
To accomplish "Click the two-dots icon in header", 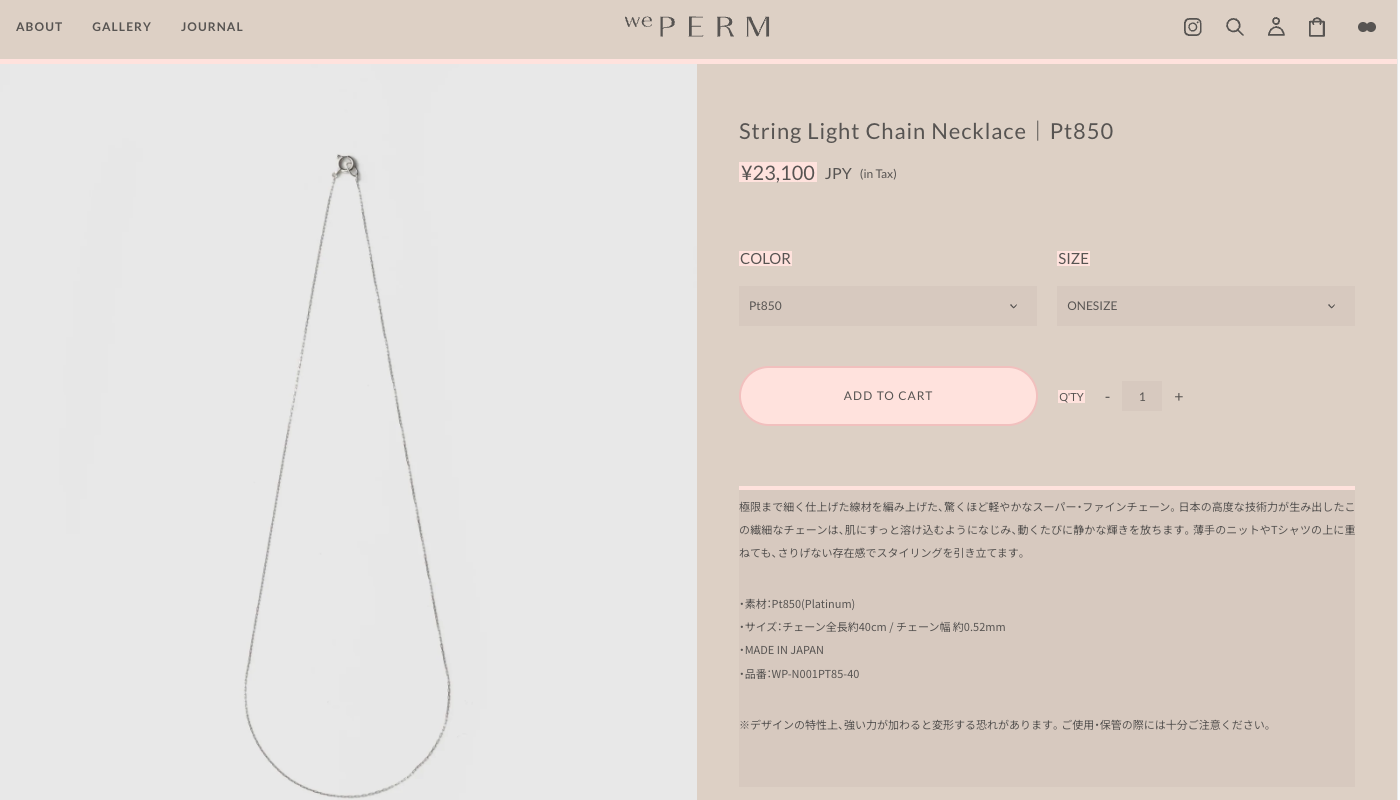I will [x=1366, y=27].
